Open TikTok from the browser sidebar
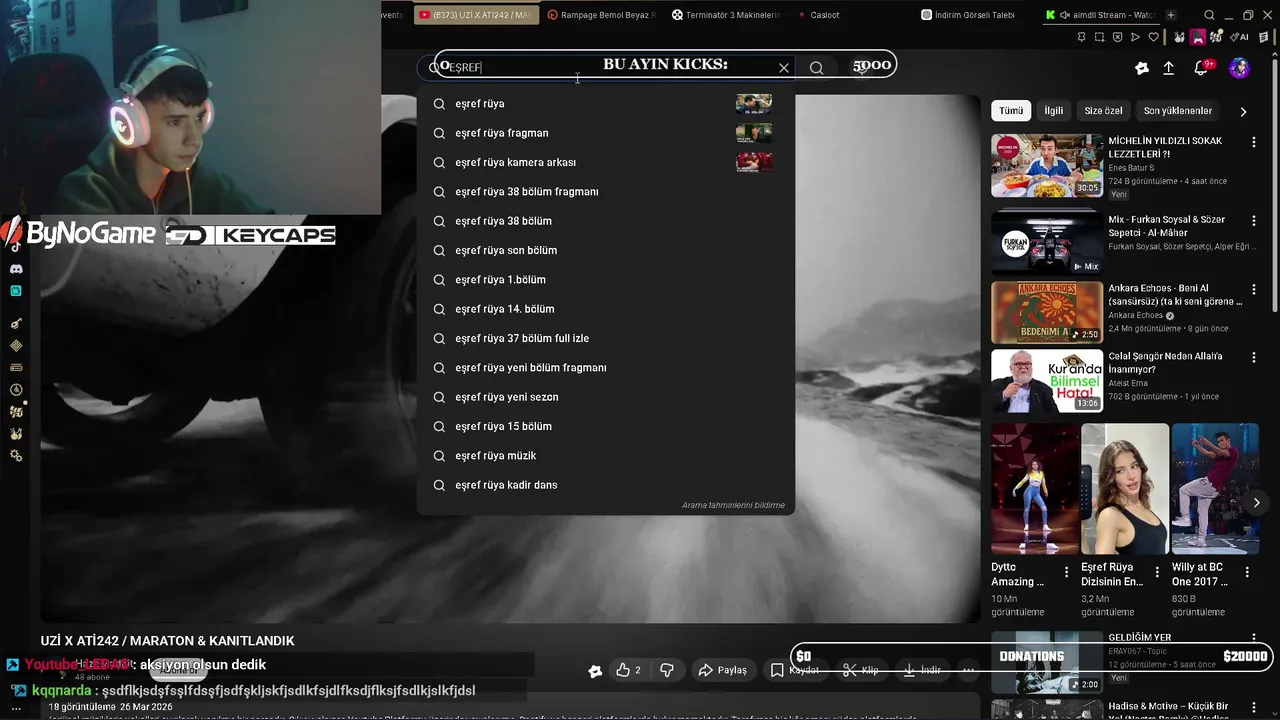The height and width of the screenshot is (720, 1280). 16,247
